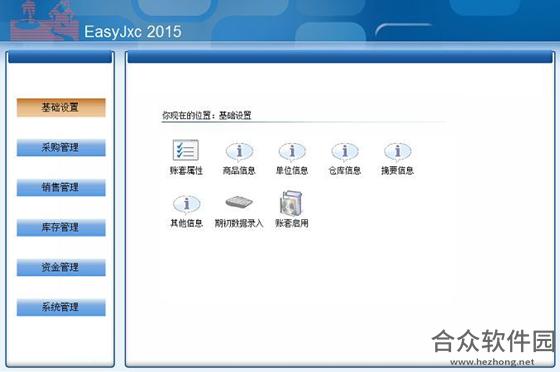Launch the 期初数据录入 icon

pyautogui.click(x=239, y=202)
